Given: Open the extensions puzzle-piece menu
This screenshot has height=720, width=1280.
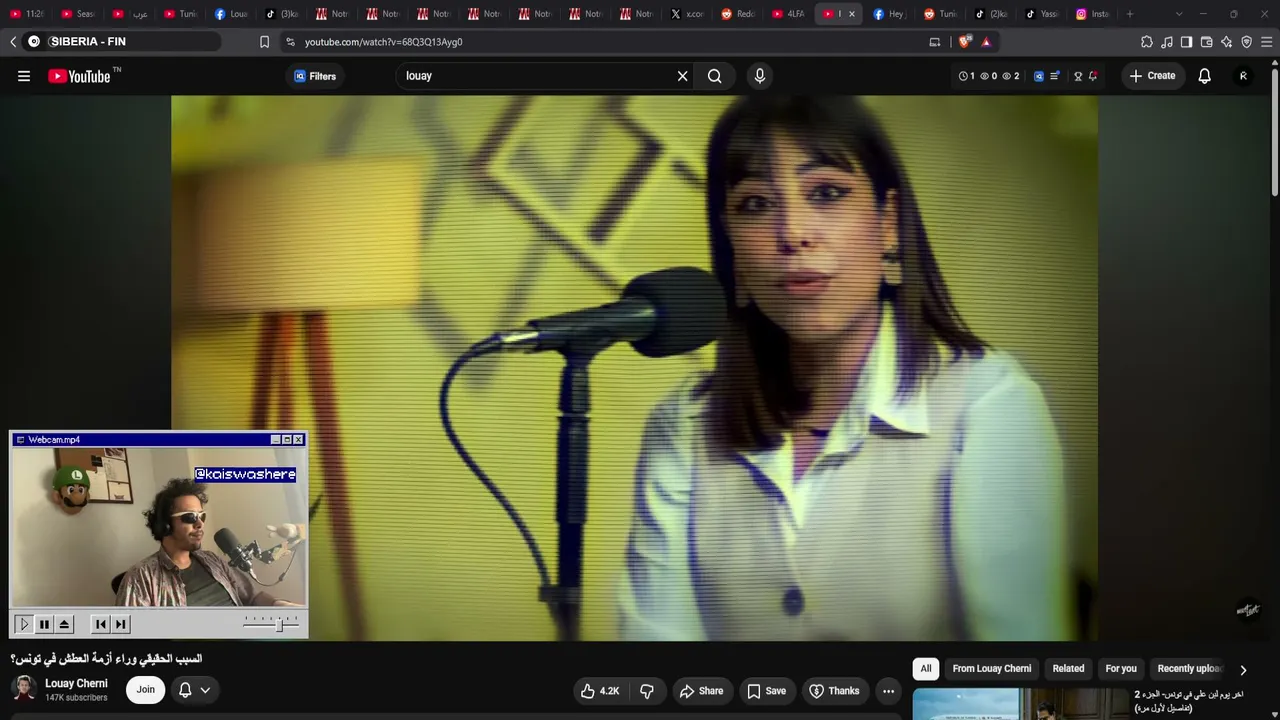Looking at the screenshot, I should pyautogui.click(x=1147, y=42).
